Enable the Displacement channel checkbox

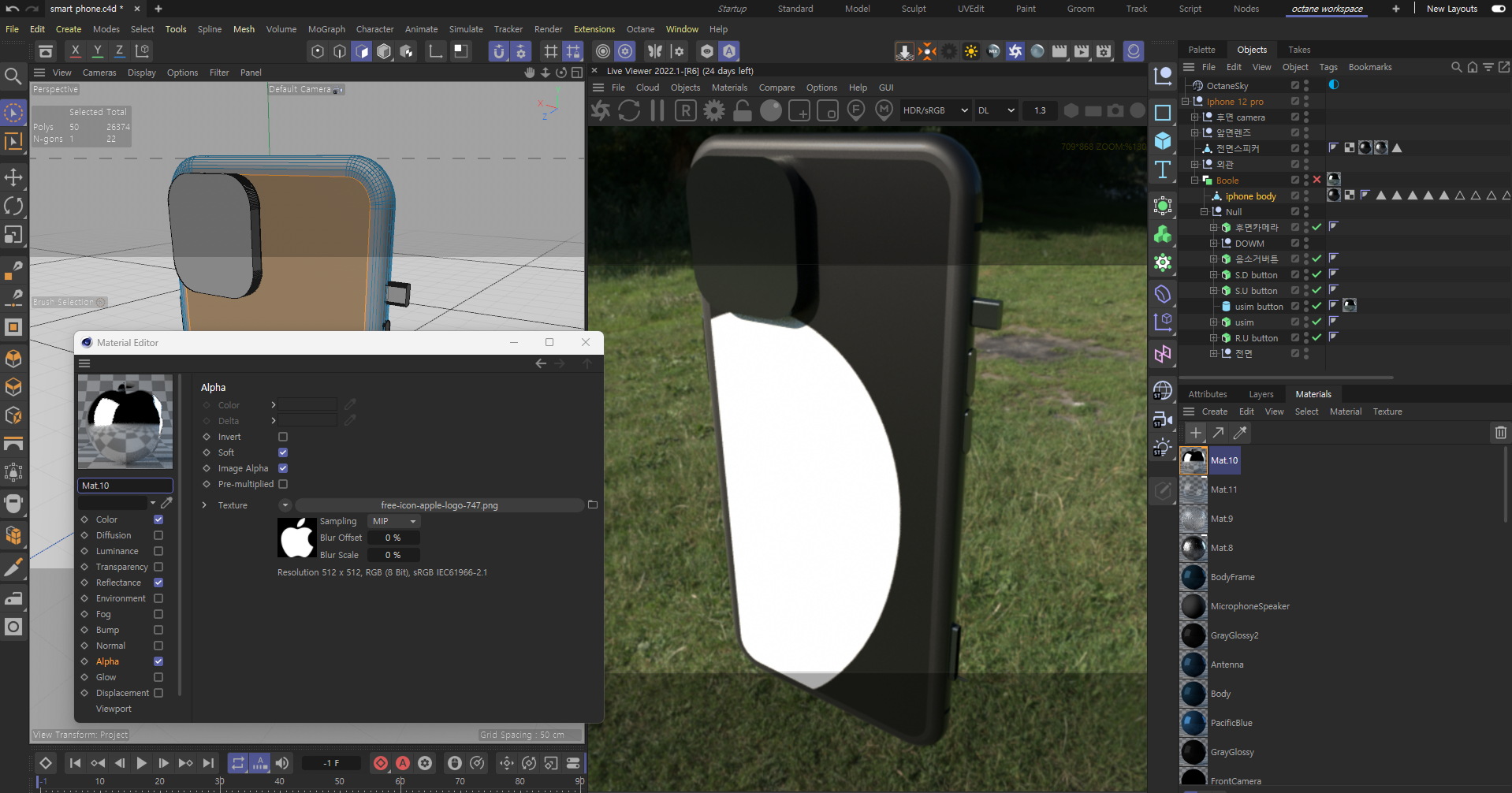[x=158, y=693]
